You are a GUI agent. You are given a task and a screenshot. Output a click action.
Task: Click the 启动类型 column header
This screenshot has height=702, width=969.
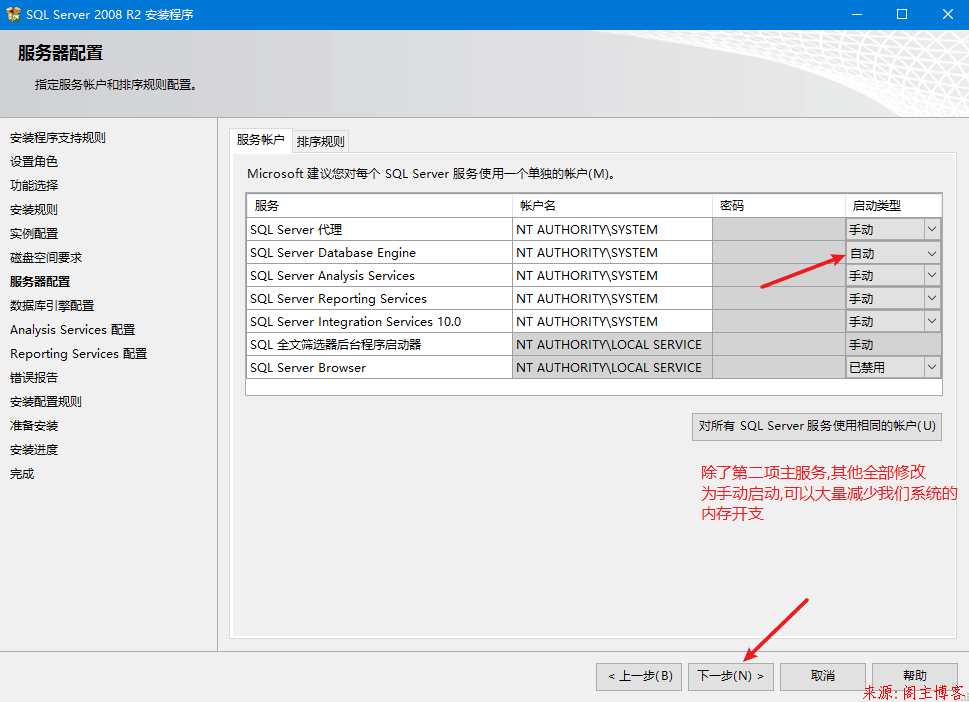coord(894,206)
